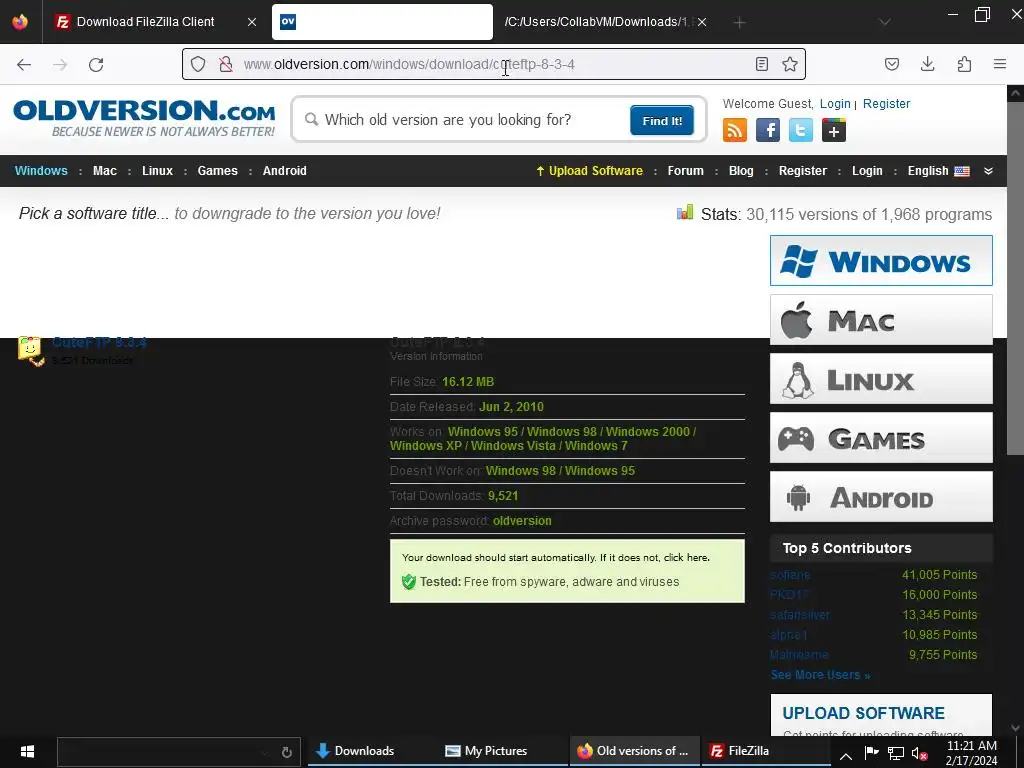Close the Download FileZilla Client tab
The height and width of the screenshot is (768, 1024).
click(251, 22)
